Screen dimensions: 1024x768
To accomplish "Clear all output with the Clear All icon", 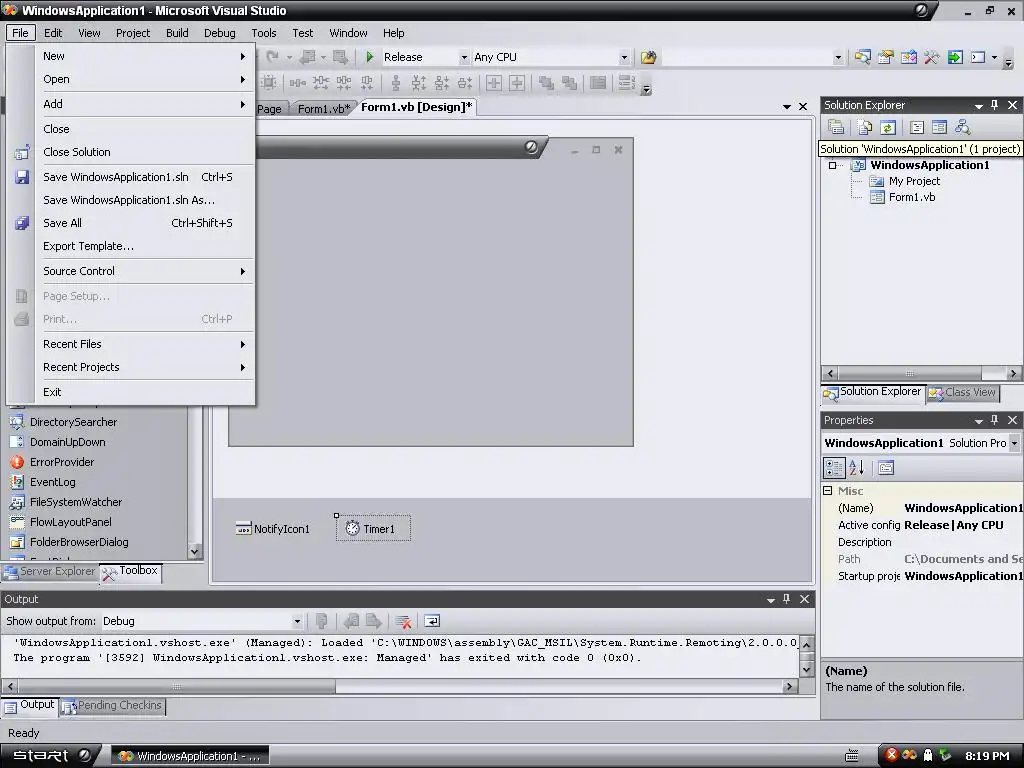I will [403, 621].
